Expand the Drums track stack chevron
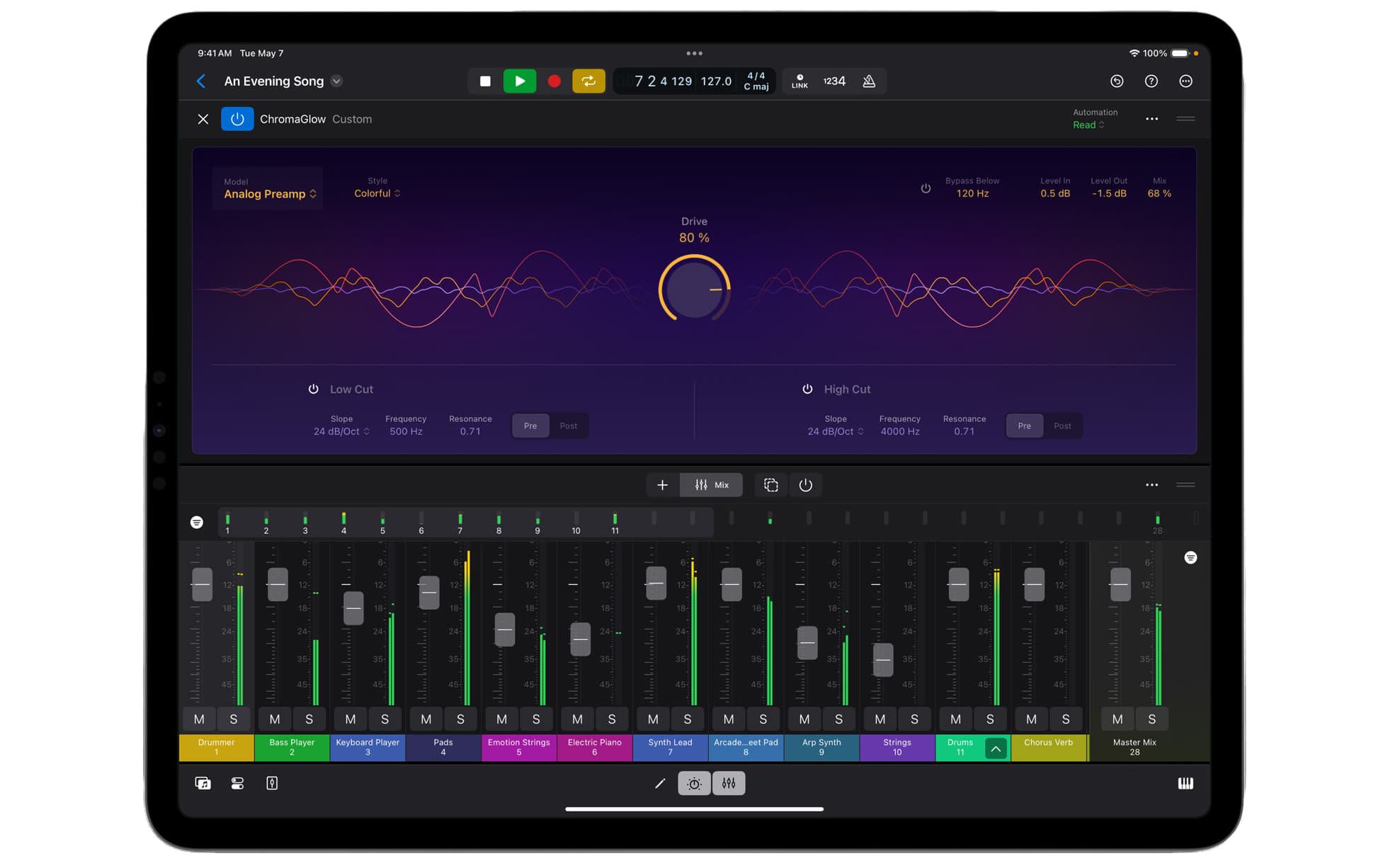This screenshot has height=868, width=1388. (x=996, y=748)
